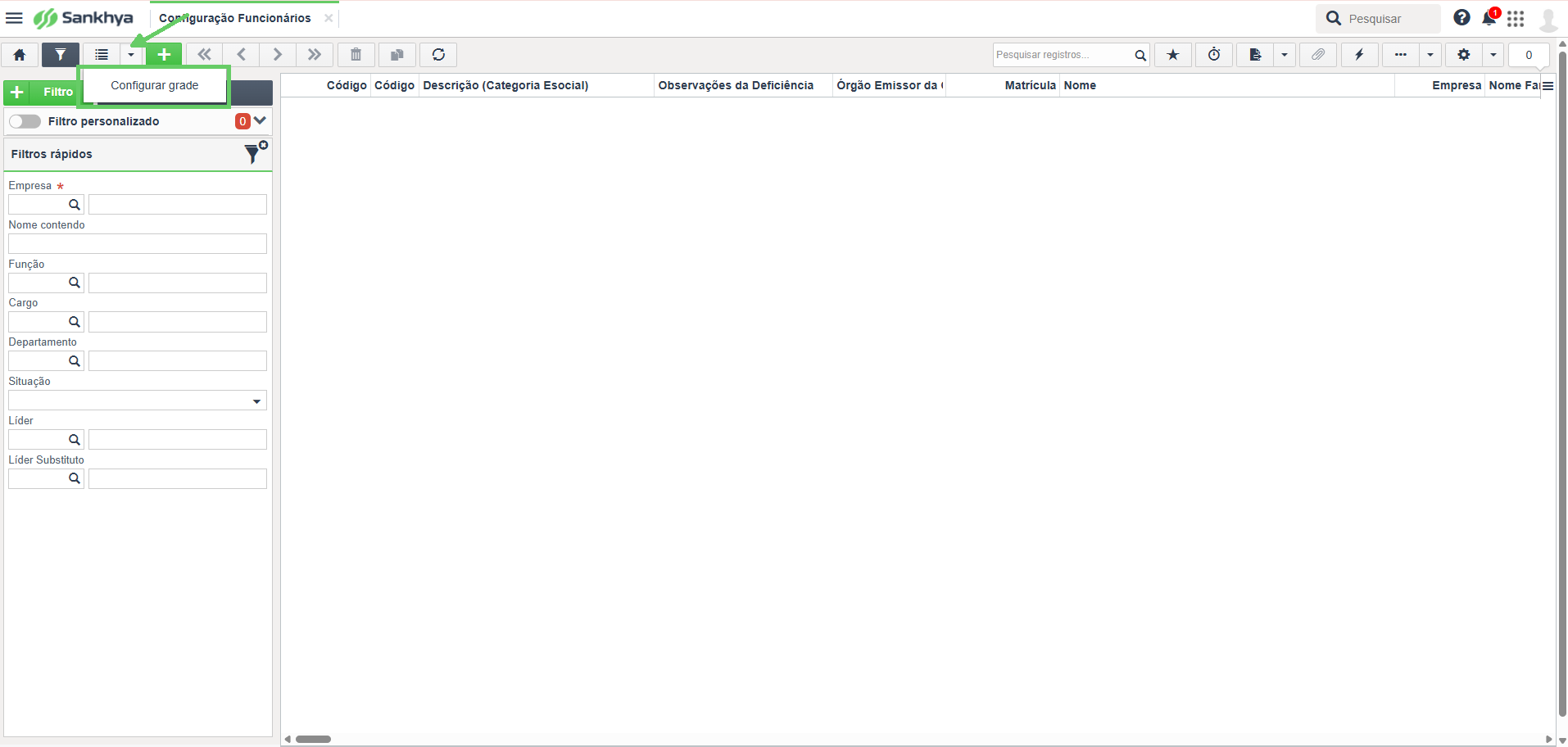Click the Empresa column header
This screenshot has height=747, width=1568.
(x=1440, y=85)
